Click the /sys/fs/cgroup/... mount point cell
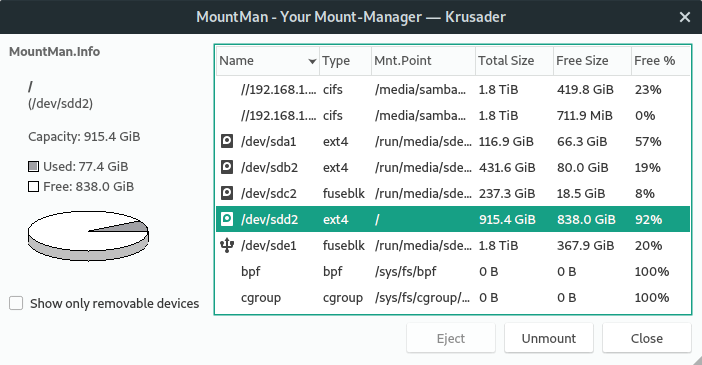 [x=423, y=297]
